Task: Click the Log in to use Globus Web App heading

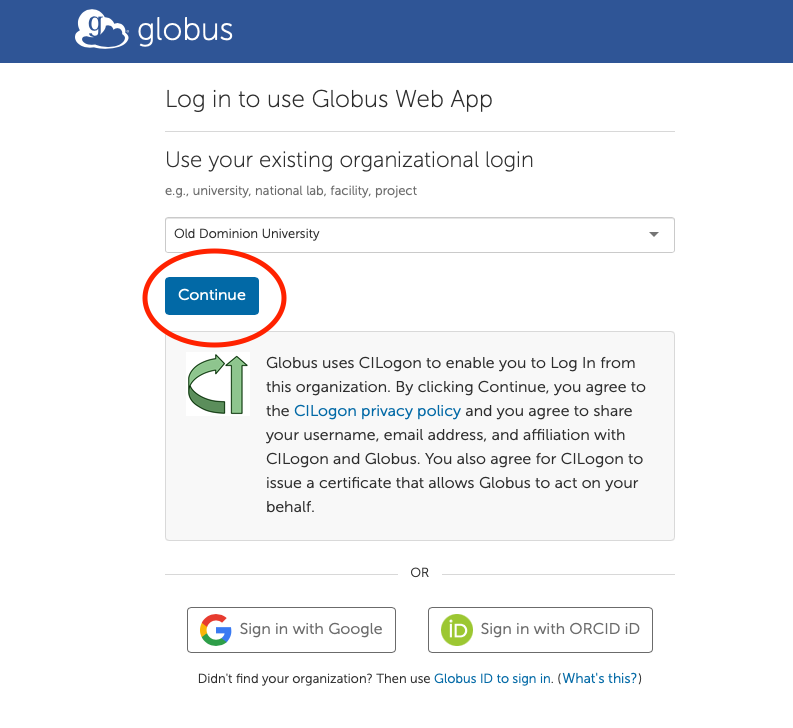Action: (x=329, y=99)
